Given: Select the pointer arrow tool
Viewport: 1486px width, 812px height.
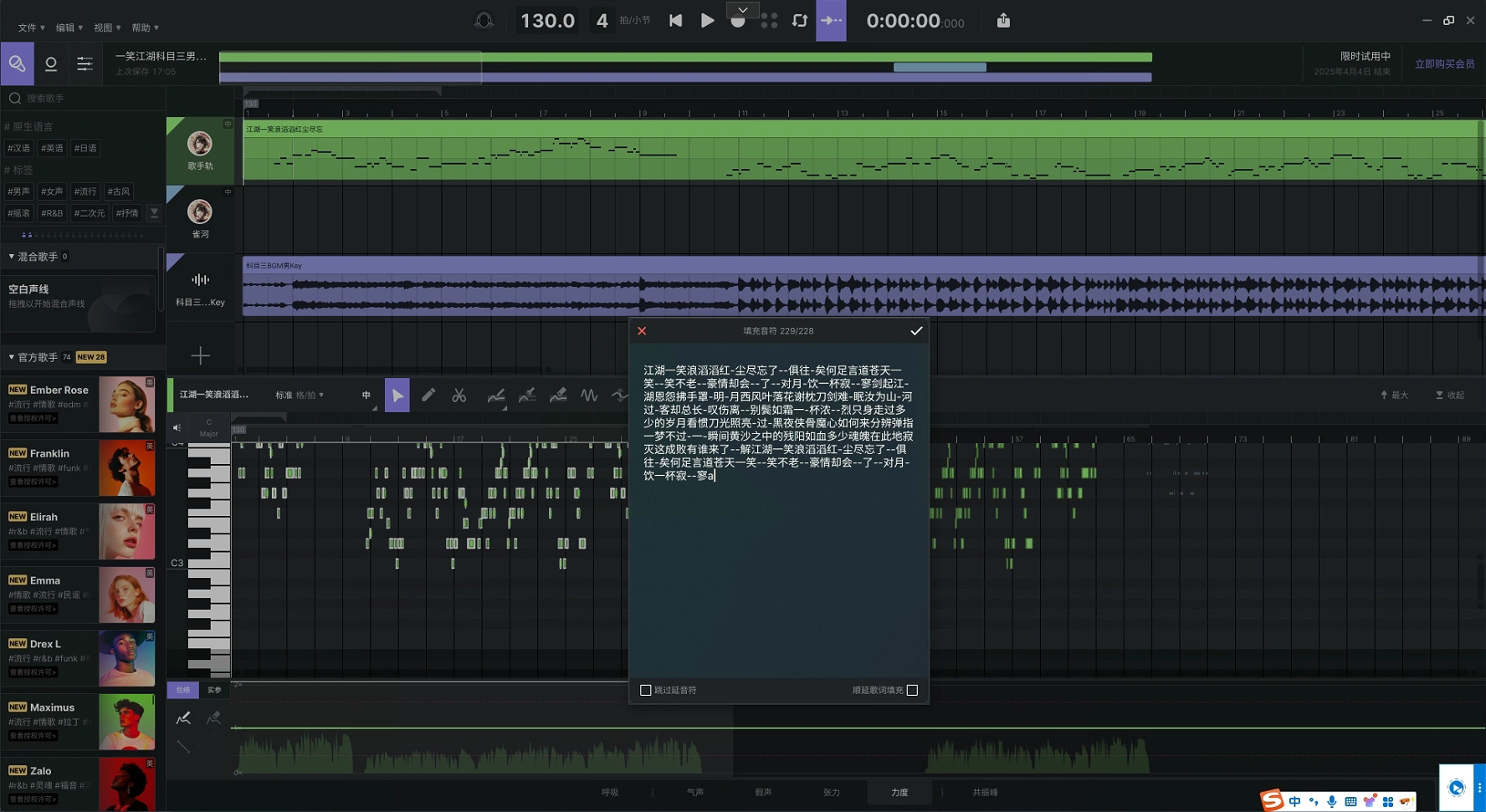Looking at the screenshot, I should click(397, 395).
